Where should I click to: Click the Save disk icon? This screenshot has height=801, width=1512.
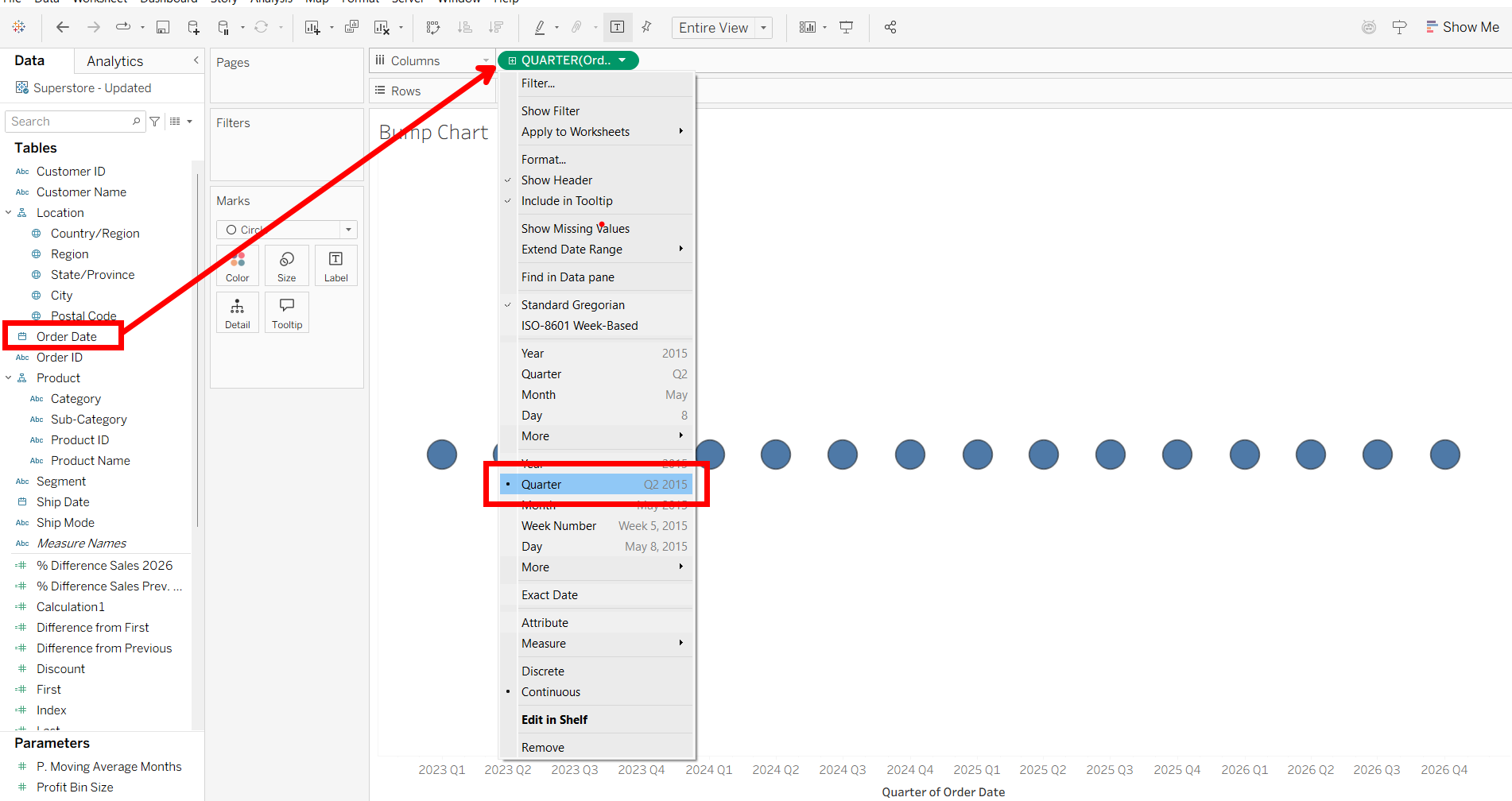[163, 27]
